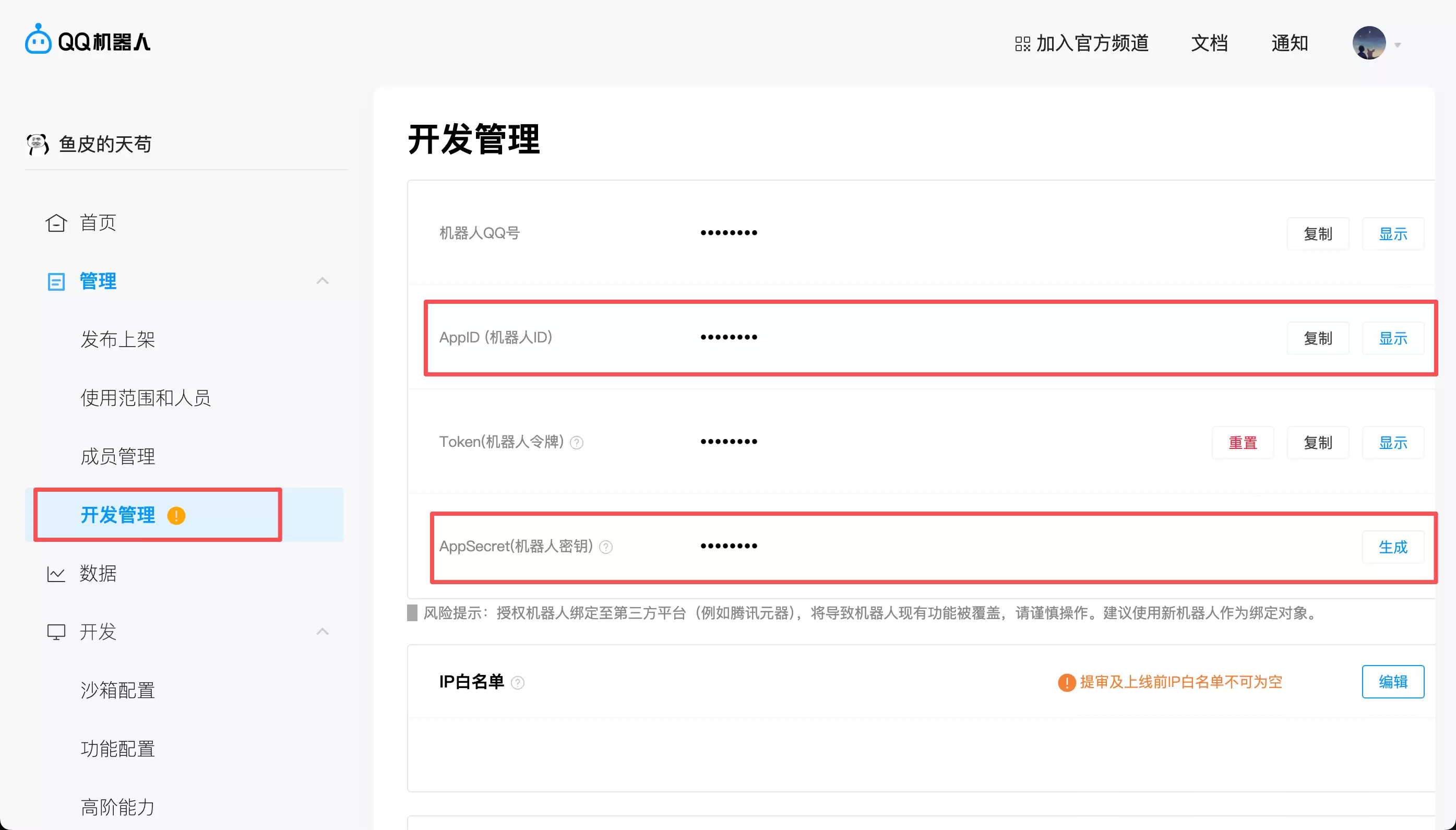Click the help icon next to AppSecret(机器人密钥)
This screenshot has width=1456, height=830.
(x=606, y=547)
